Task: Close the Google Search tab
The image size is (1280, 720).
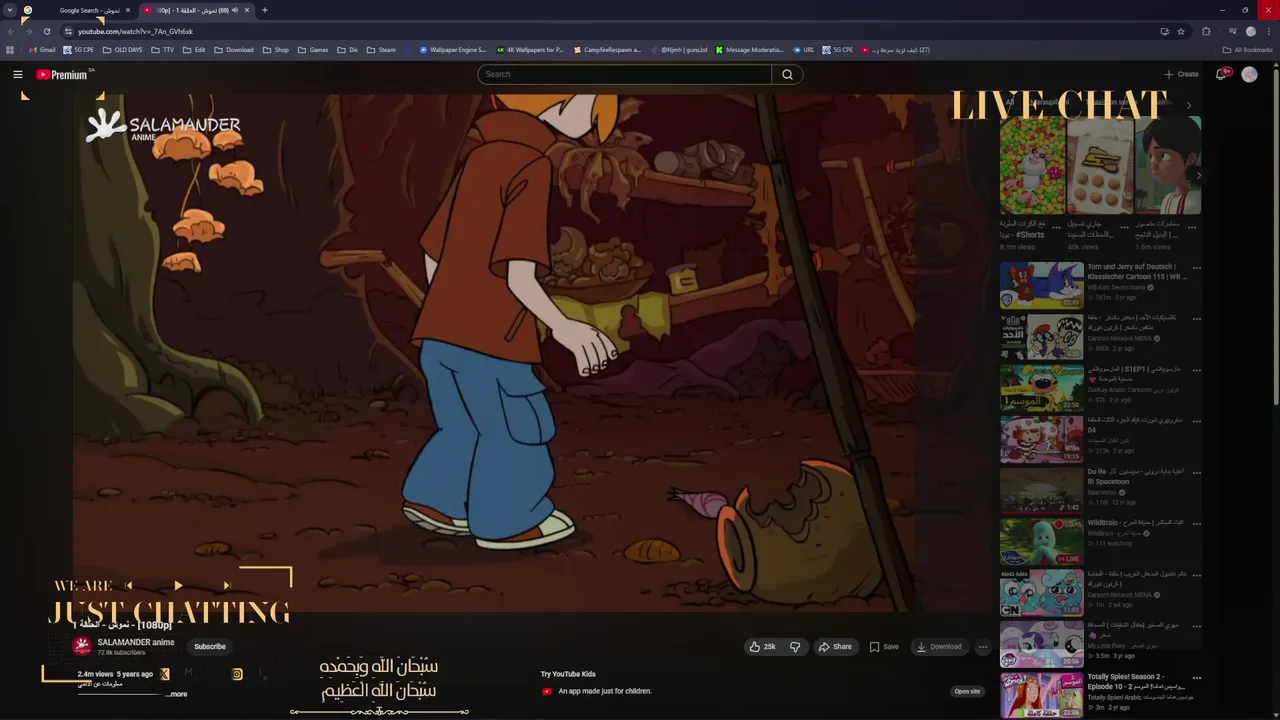Action: point(128,10)
